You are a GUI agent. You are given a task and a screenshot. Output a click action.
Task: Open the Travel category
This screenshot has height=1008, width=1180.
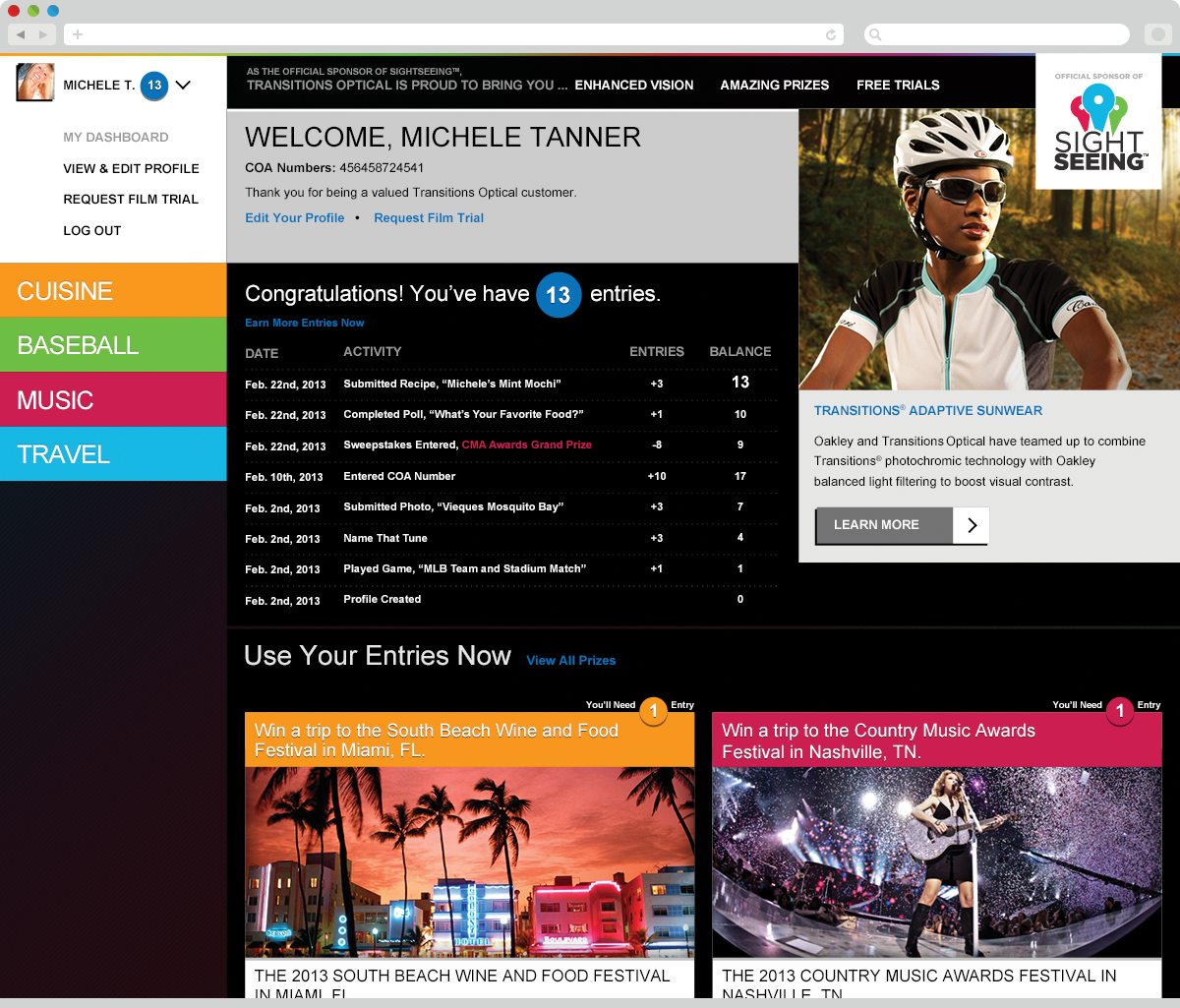[x=113, y=453]
